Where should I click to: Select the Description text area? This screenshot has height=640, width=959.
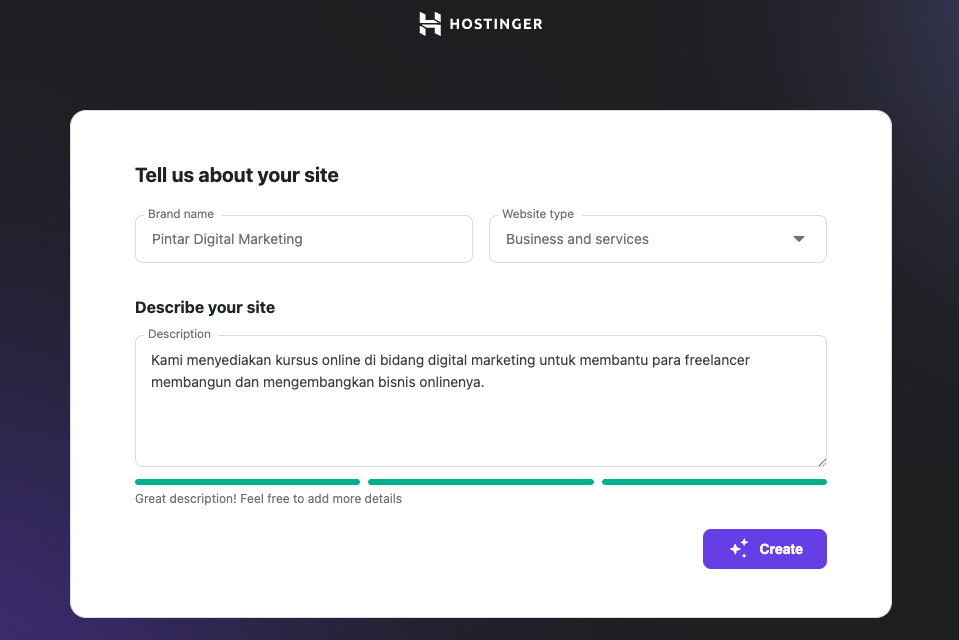point(480,400)
